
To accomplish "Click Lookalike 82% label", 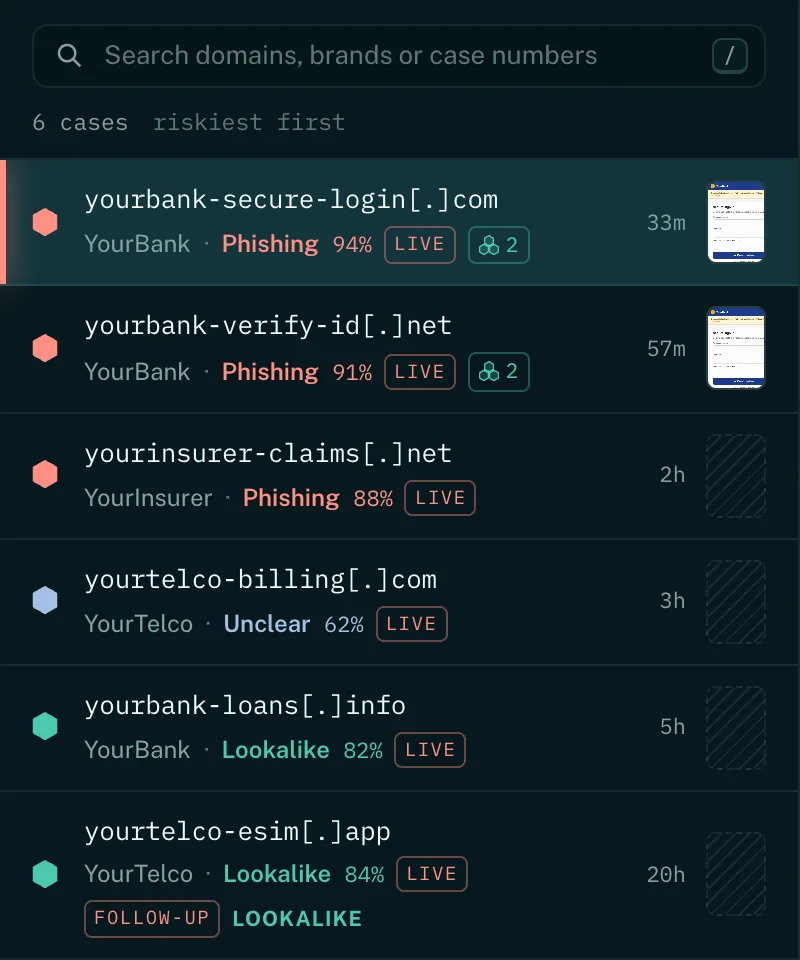I will [x=302, y=750].
